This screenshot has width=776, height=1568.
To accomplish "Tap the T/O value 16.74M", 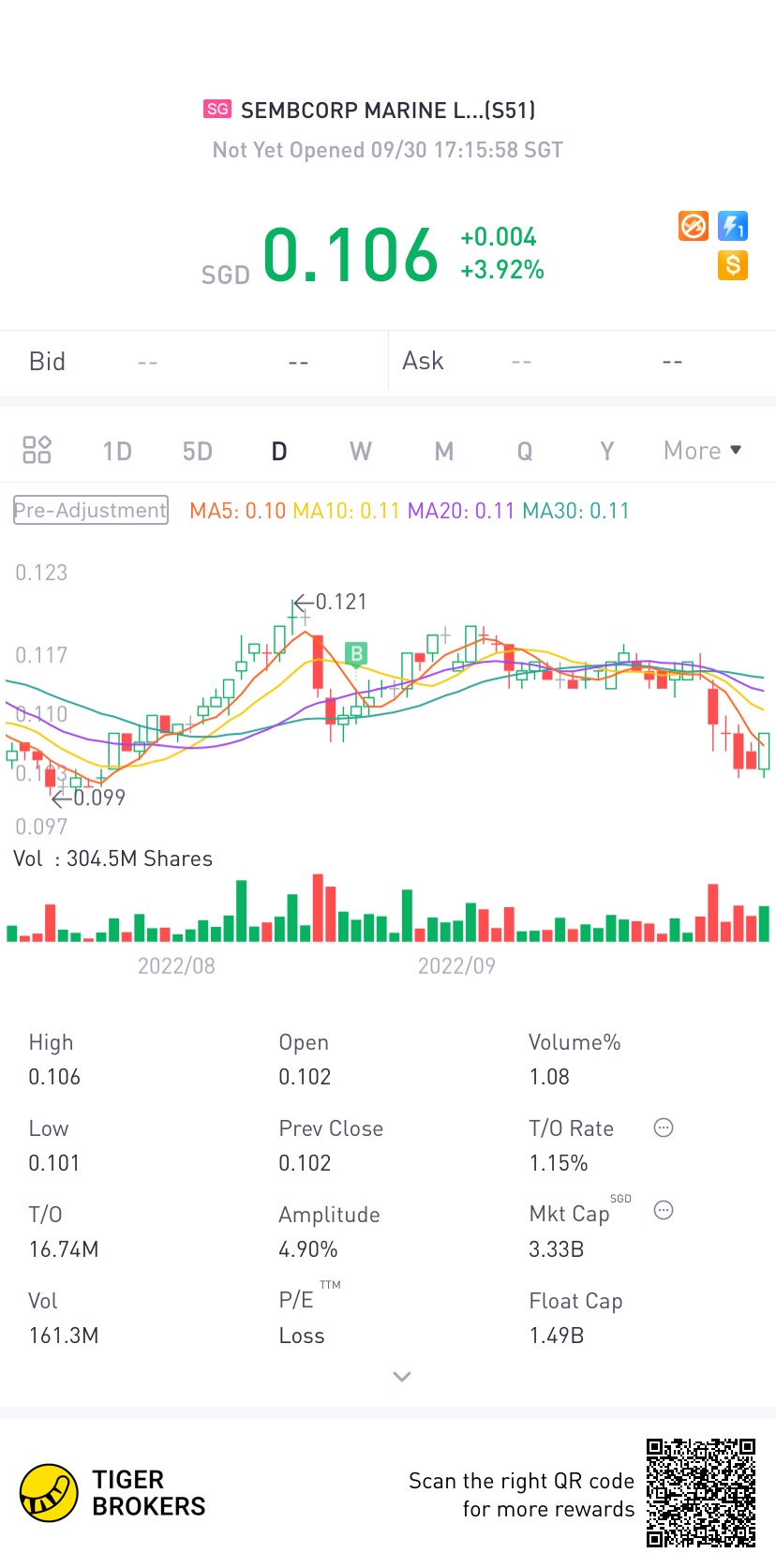I will click(64, 1249).
